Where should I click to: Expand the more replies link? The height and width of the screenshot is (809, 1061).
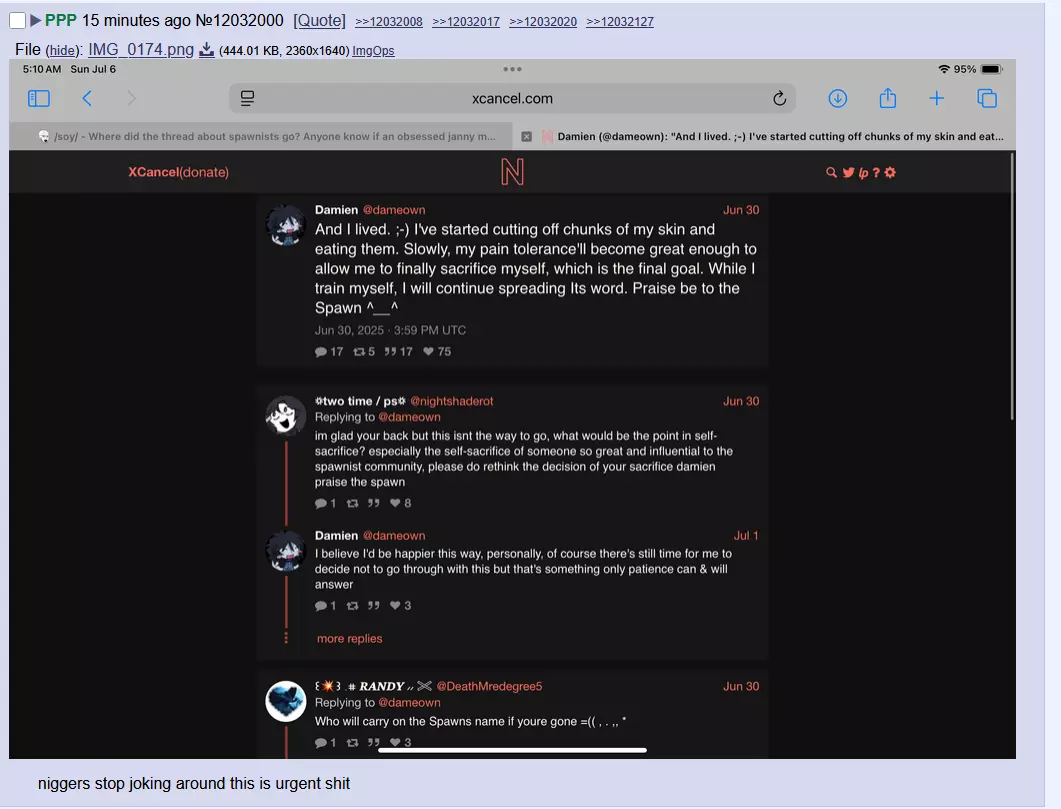349,639
